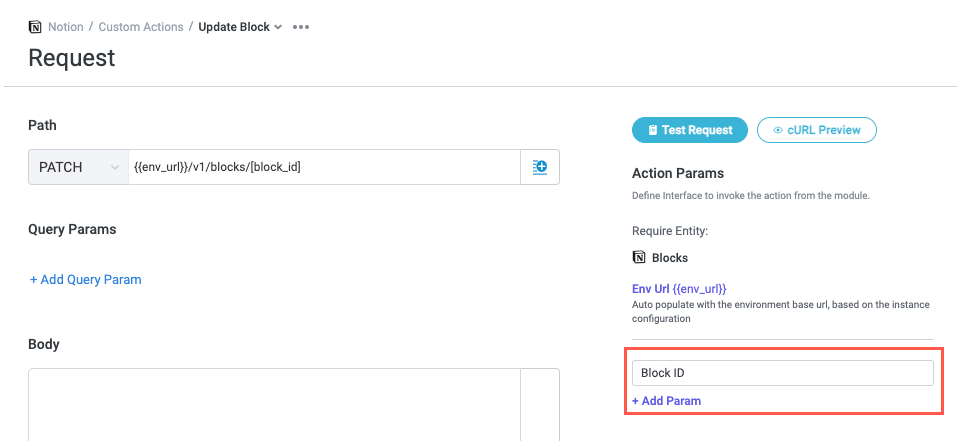
Task: Add a new query param
Action: [85, 279]
